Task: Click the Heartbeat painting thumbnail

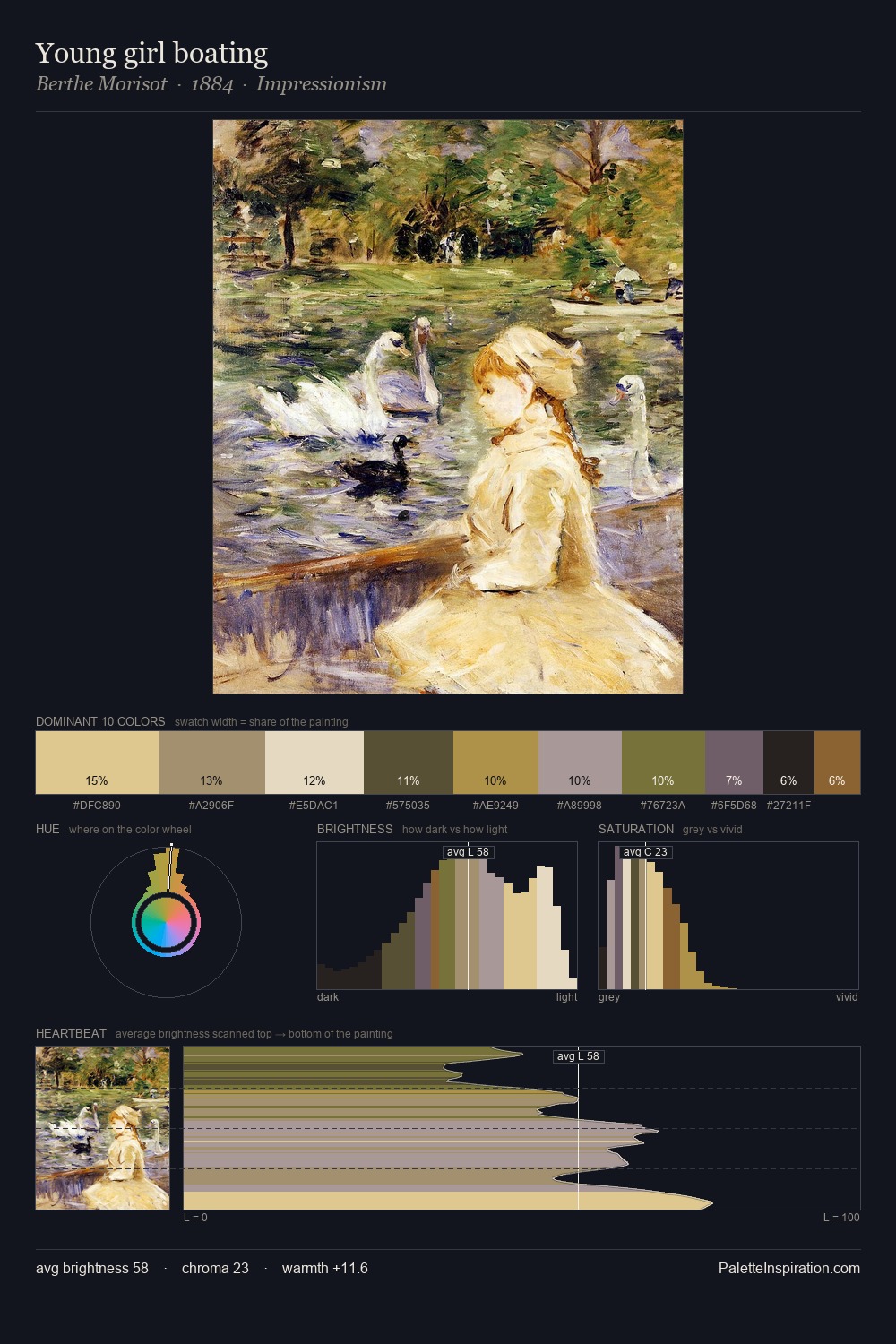Action: pos(102,1128)
